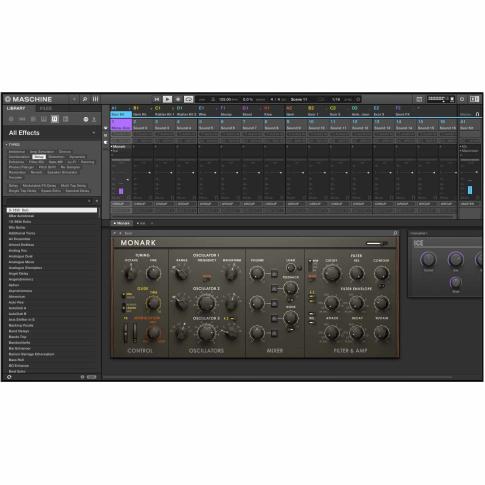Select the Stereo Echo subtype tag
Viewport: 485px width, 485px height.
point(51,191)
